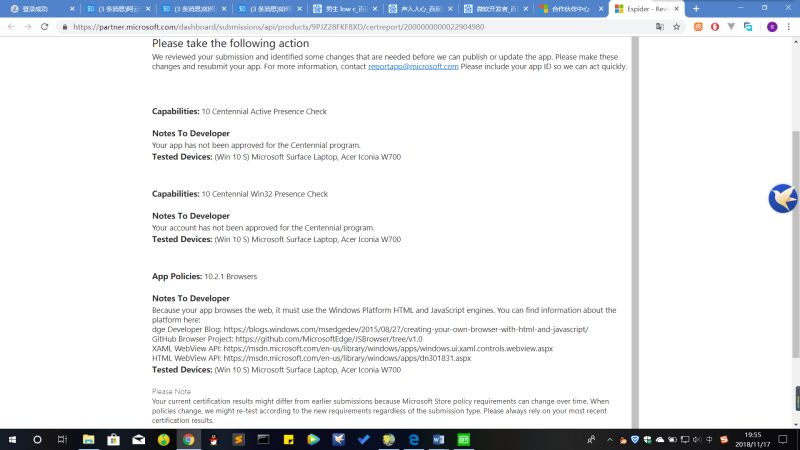Screen dimensions: 800x450
Task: Click the gray downward triangle extension icon
Action: pyautogui.click(x=731, y=27)
